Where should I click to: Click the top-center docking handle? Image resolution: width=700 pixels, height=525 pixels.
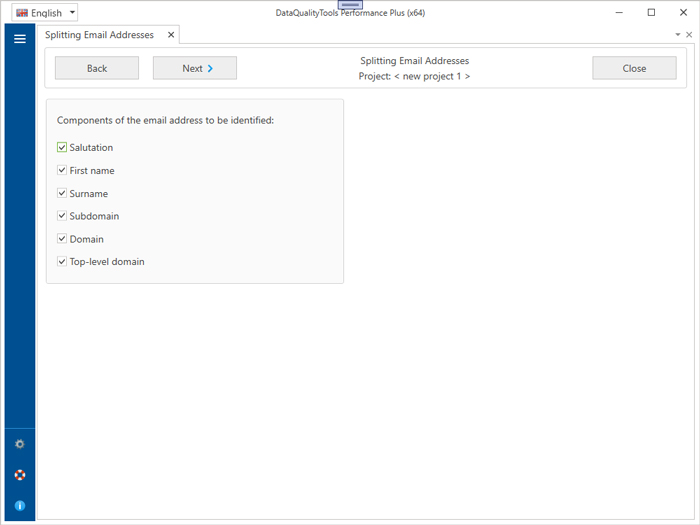click(x=350, y=4)
